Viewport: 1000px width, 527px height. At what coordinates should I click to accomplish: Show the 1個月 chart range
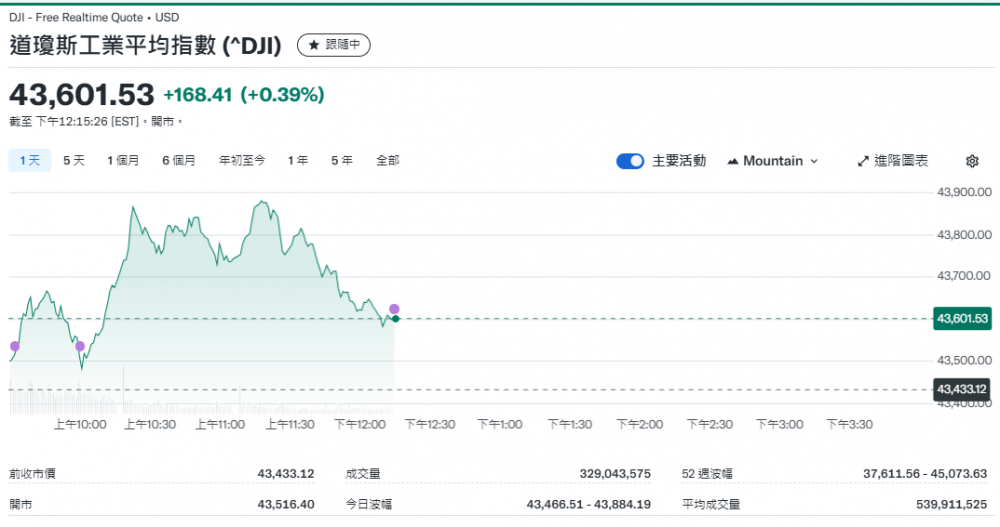[123, 160]
